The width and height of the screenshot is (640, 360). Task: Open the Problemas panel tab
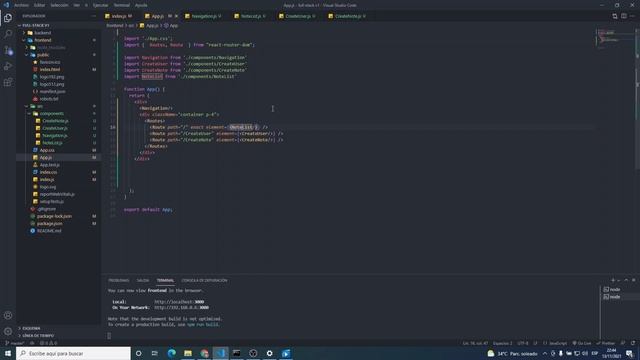(118, 280)
